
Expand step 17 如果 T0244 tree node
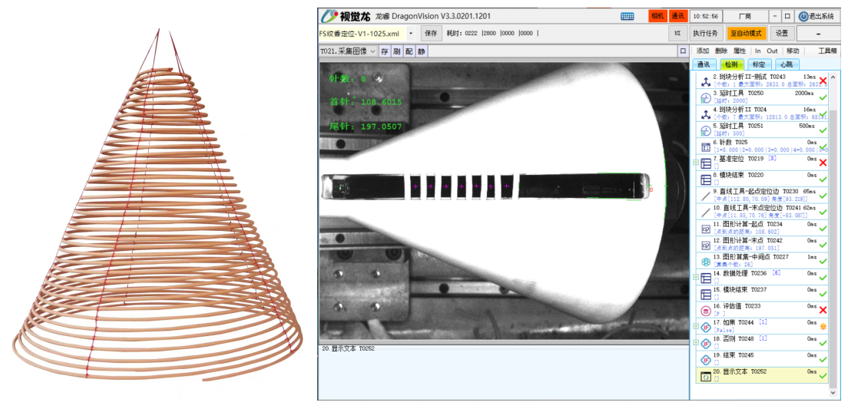696,326
